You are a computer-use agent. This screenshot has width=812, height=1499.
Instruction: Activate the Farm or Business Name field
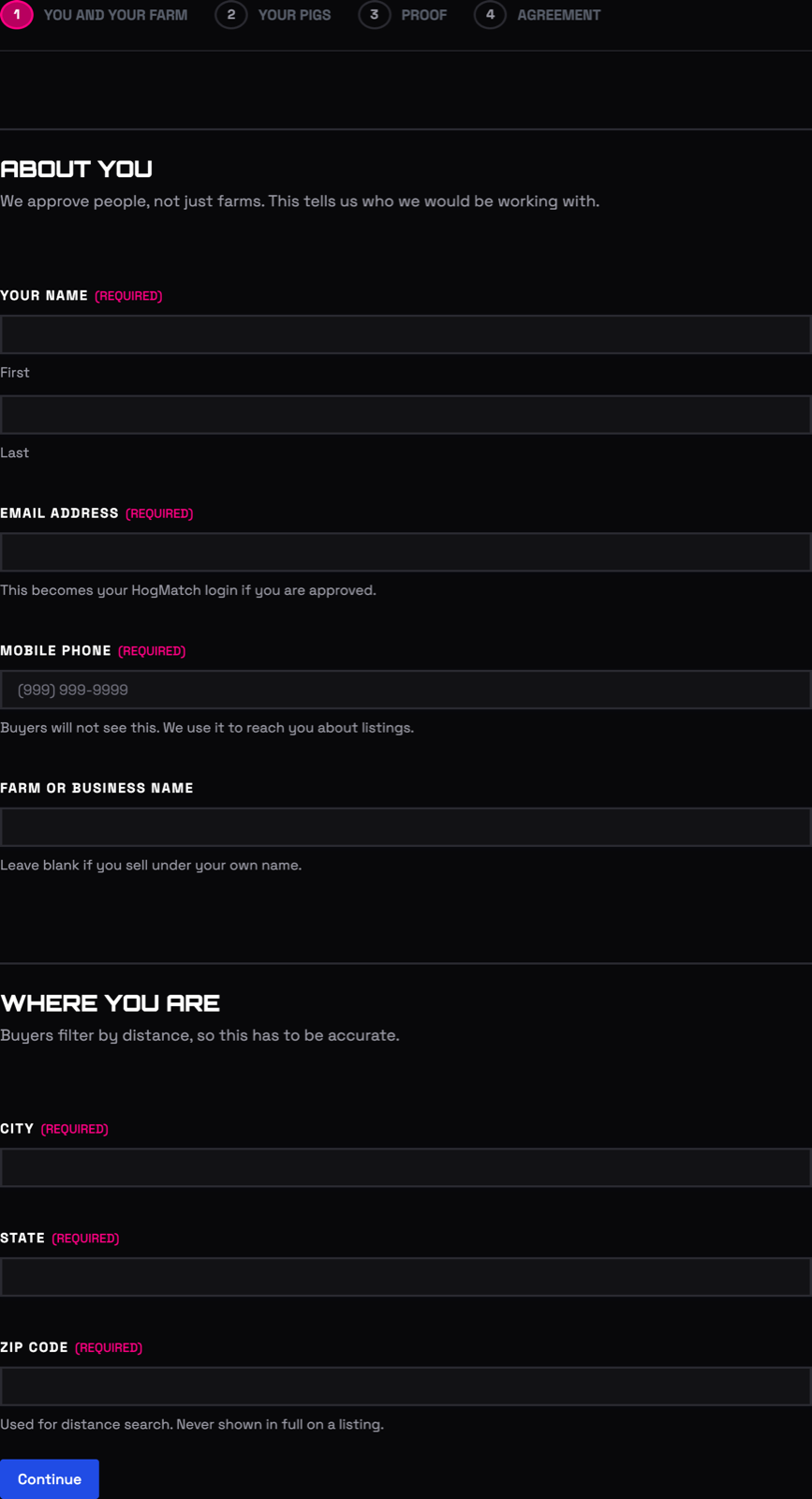point(406,827)
